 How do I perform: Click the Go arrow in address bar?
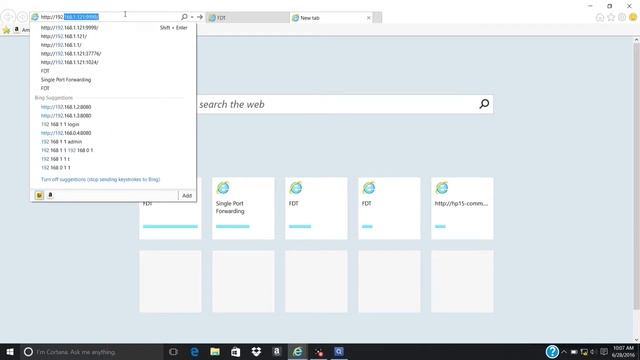click(200, 17)
